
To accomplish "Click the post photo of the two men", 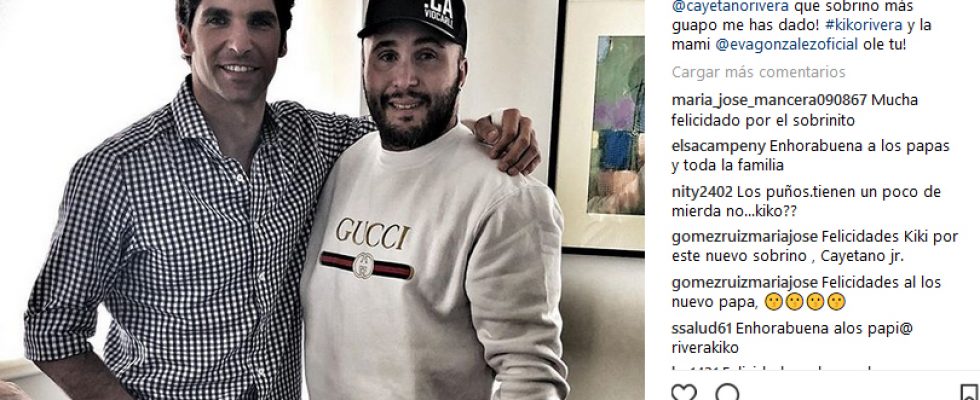I will pyautogui.click(x=322, y=200).
